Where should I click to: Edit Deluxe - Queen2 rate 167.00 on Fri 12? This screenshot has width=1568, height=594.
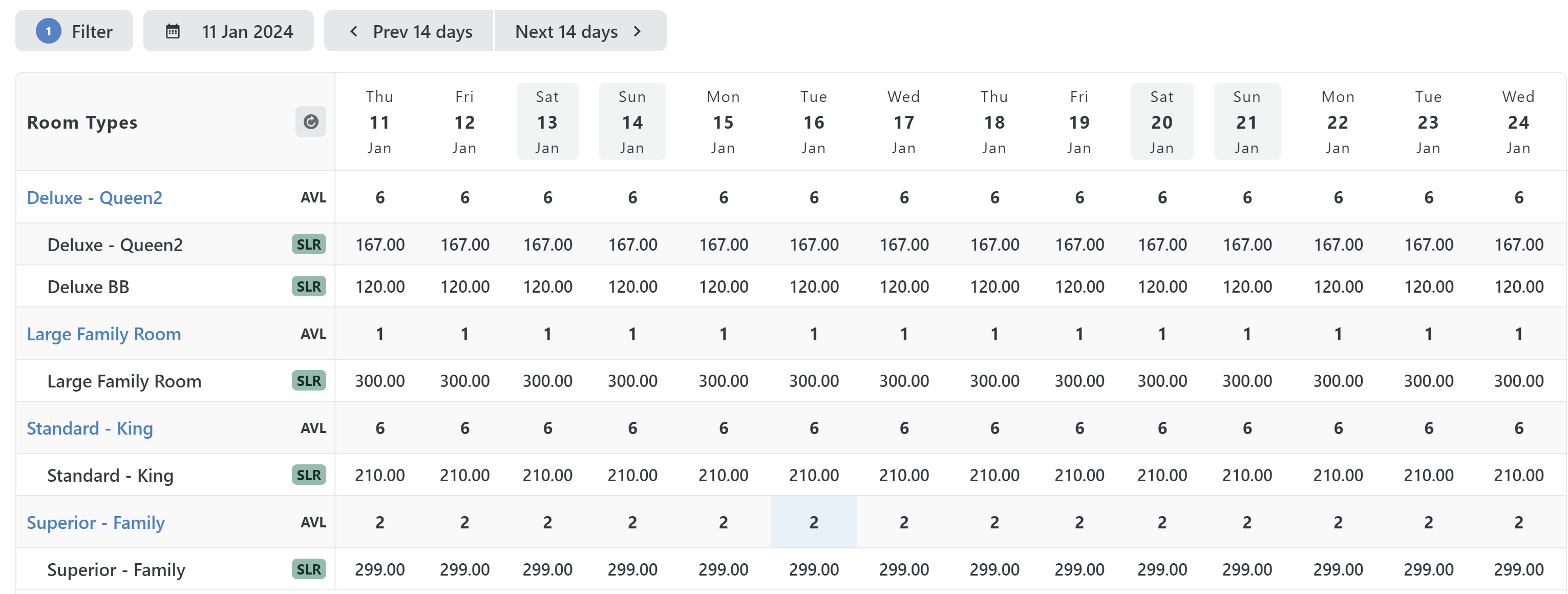pos(465,245)
